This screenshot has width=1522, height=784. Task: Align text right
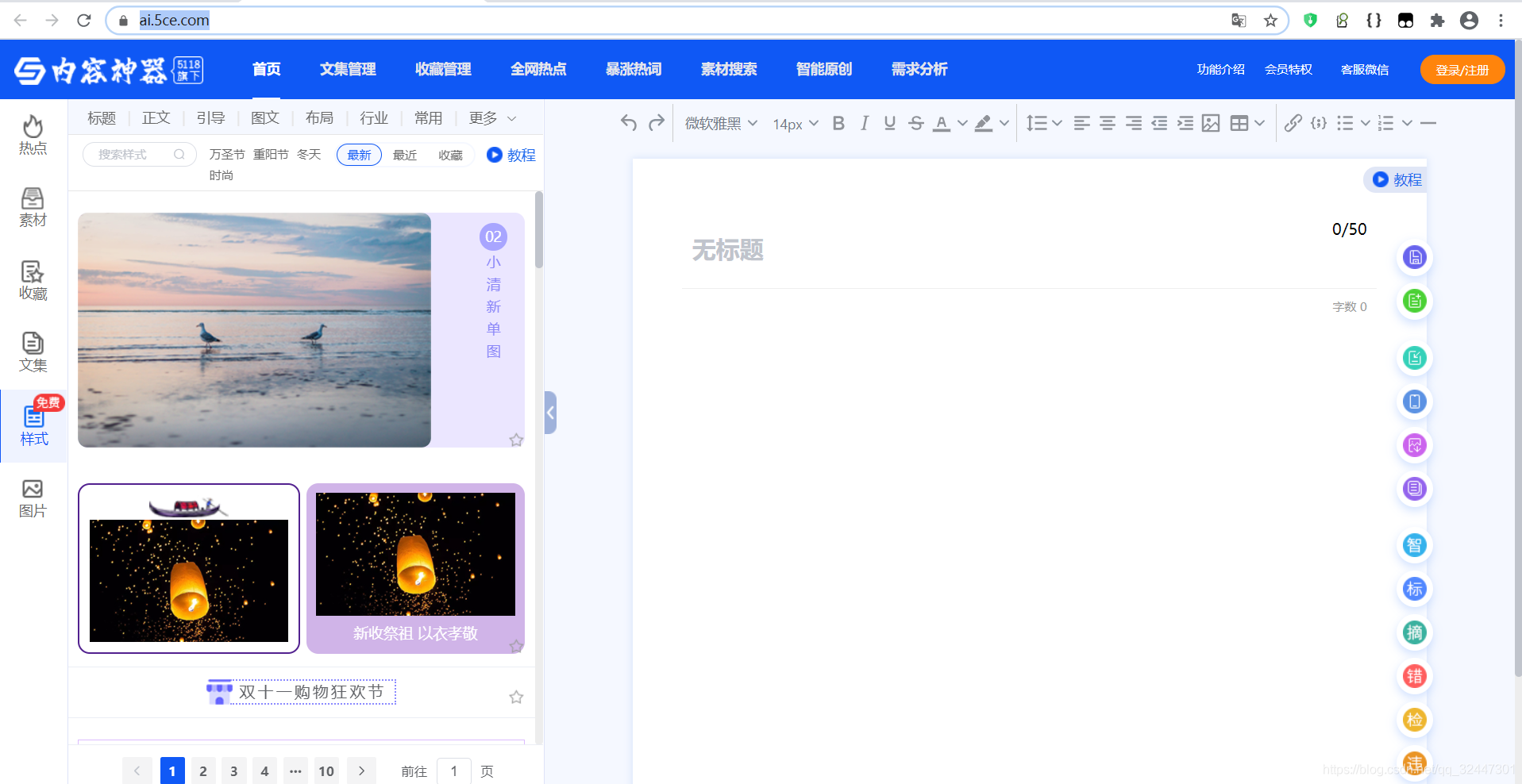[1134, 123]
